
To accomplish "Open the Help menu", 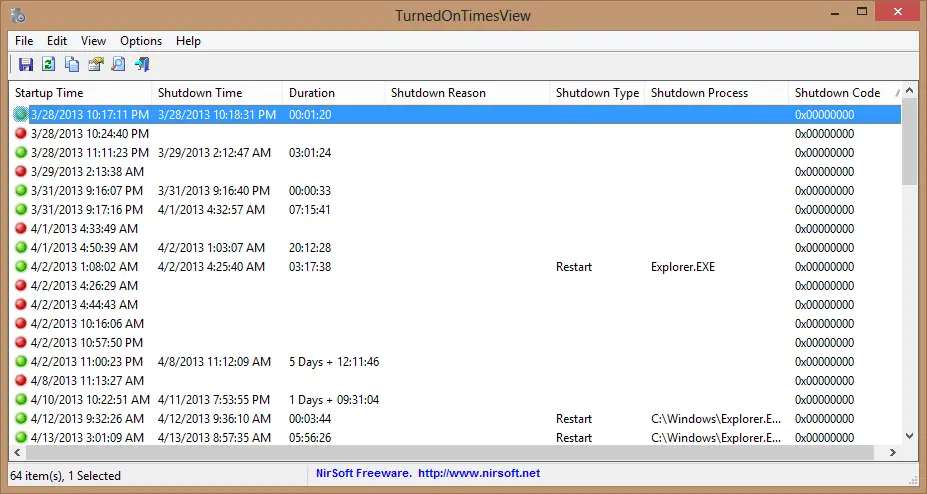I will tap(188, 41).
